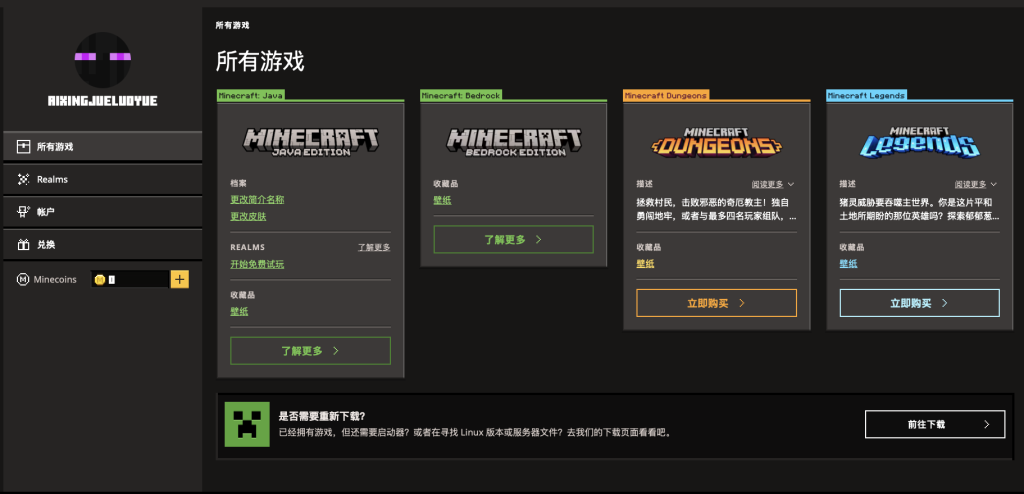
Task: Open the 更改皮肤 link
Action: pos(248,216)
